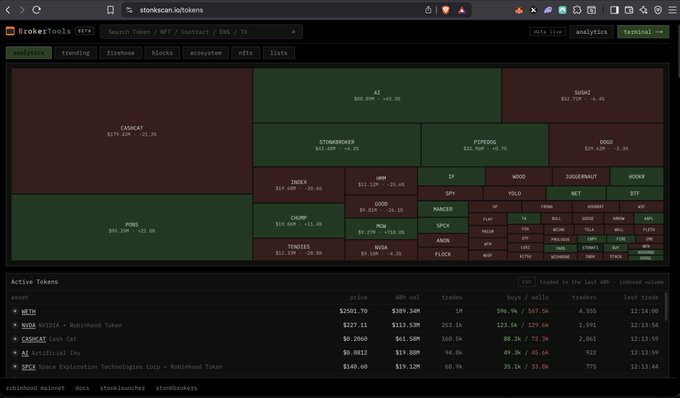Click the robinhood mainnet footer link
This screenshot has width=680, height=398.
pos(35,388)
